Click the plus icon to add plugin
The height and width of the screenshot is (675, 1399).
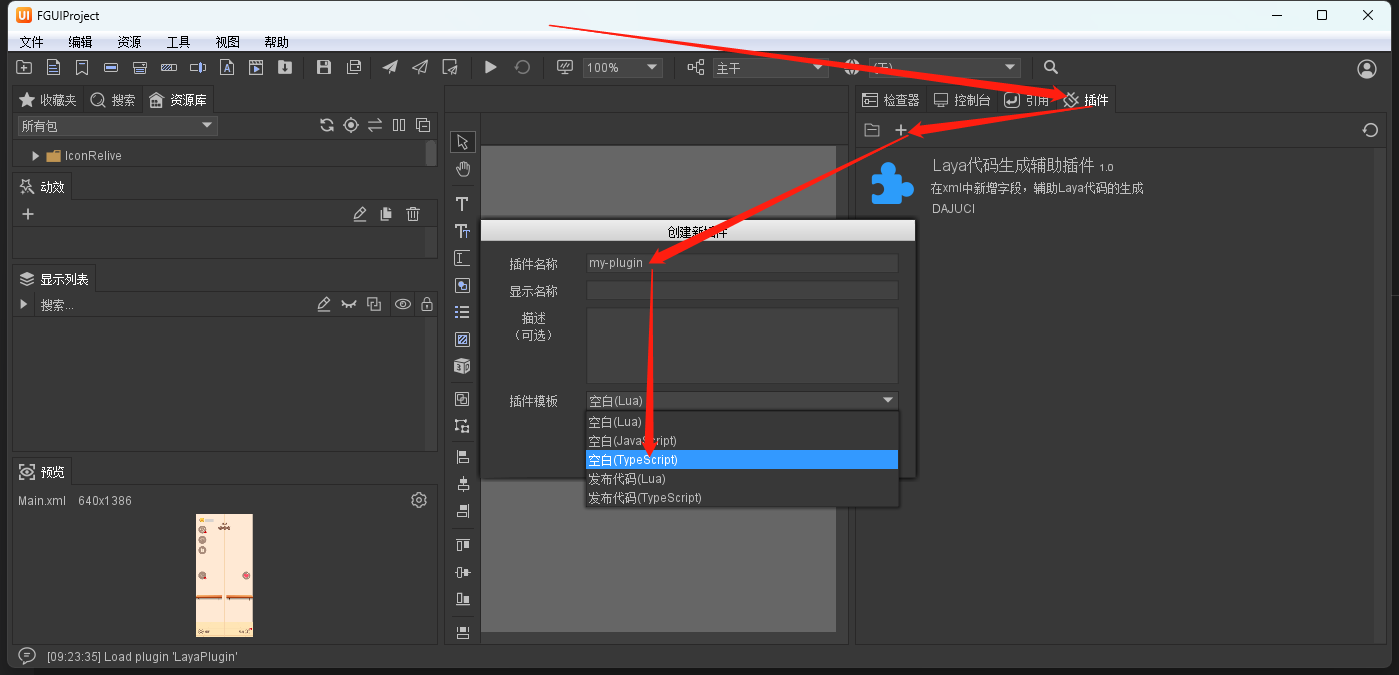(900, 130)
